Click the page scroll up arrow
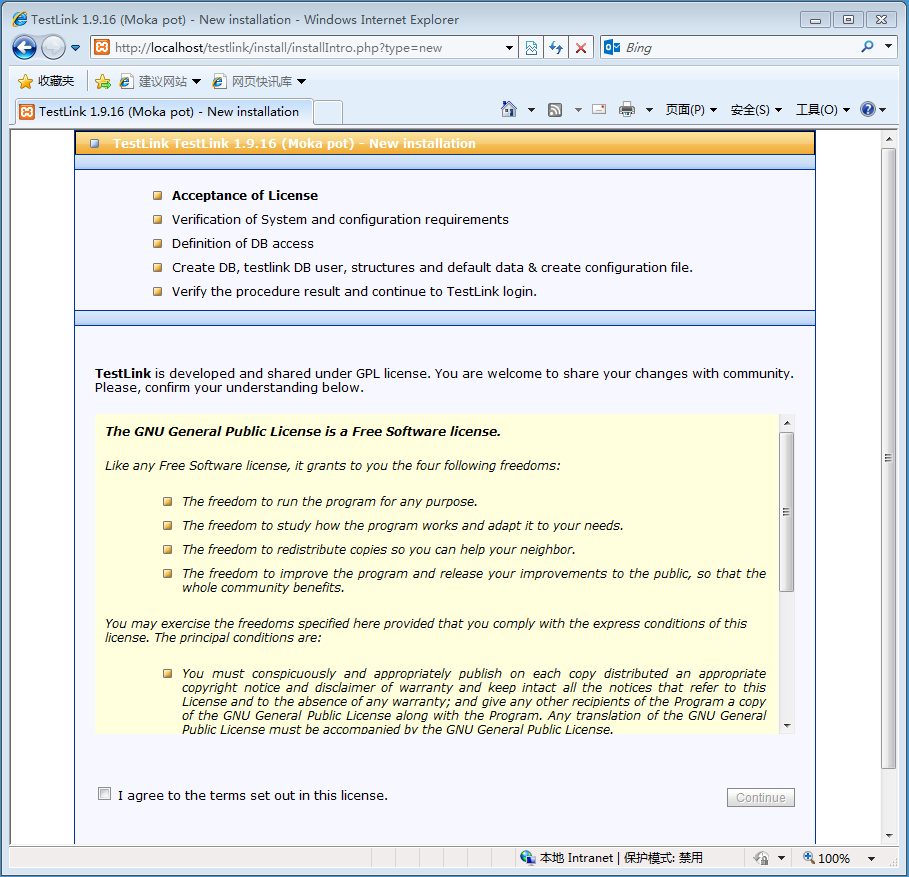This screenshot has width=909, height=877. point(889,139)
